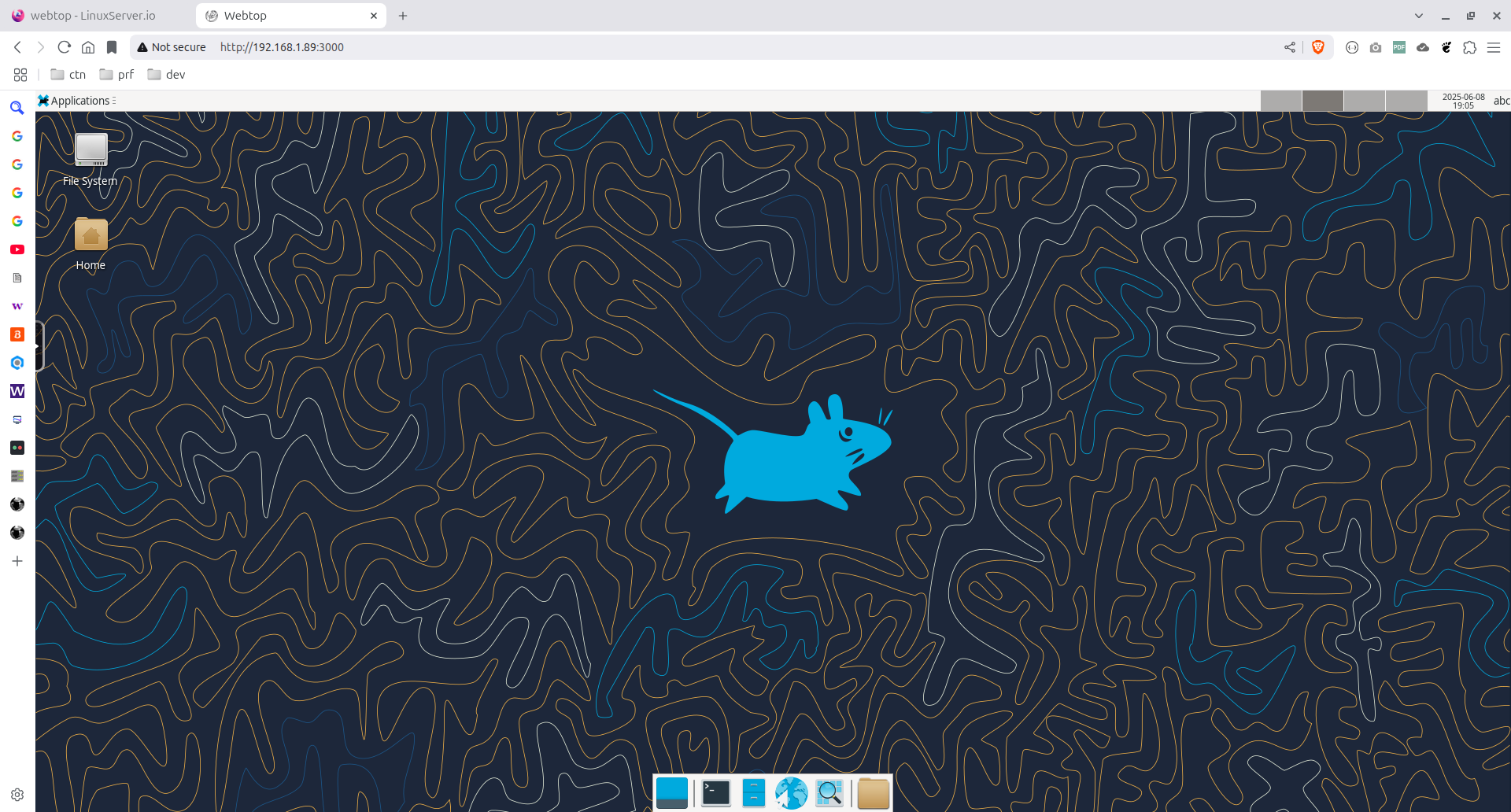Select the Webtop browser tab
The width and height of the screenshot is (1511, 812).
[x=291, y=16]
